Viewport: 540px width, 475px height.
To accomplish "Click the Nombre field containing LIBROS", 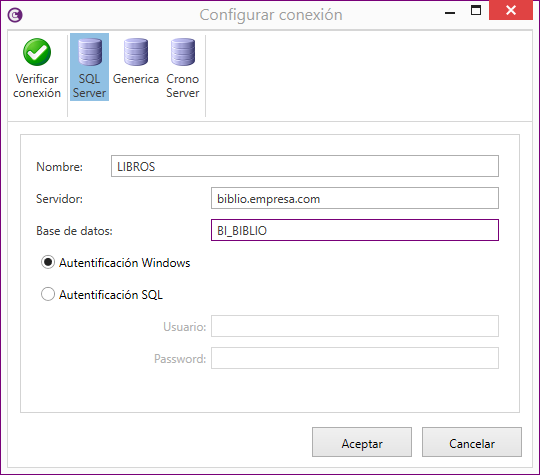I will 305,166.
